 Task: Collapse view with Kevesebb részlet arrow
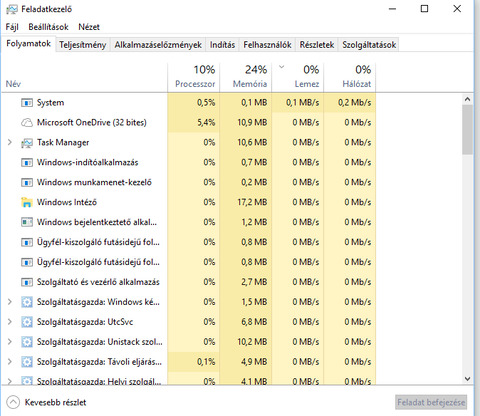click(13, 402)
